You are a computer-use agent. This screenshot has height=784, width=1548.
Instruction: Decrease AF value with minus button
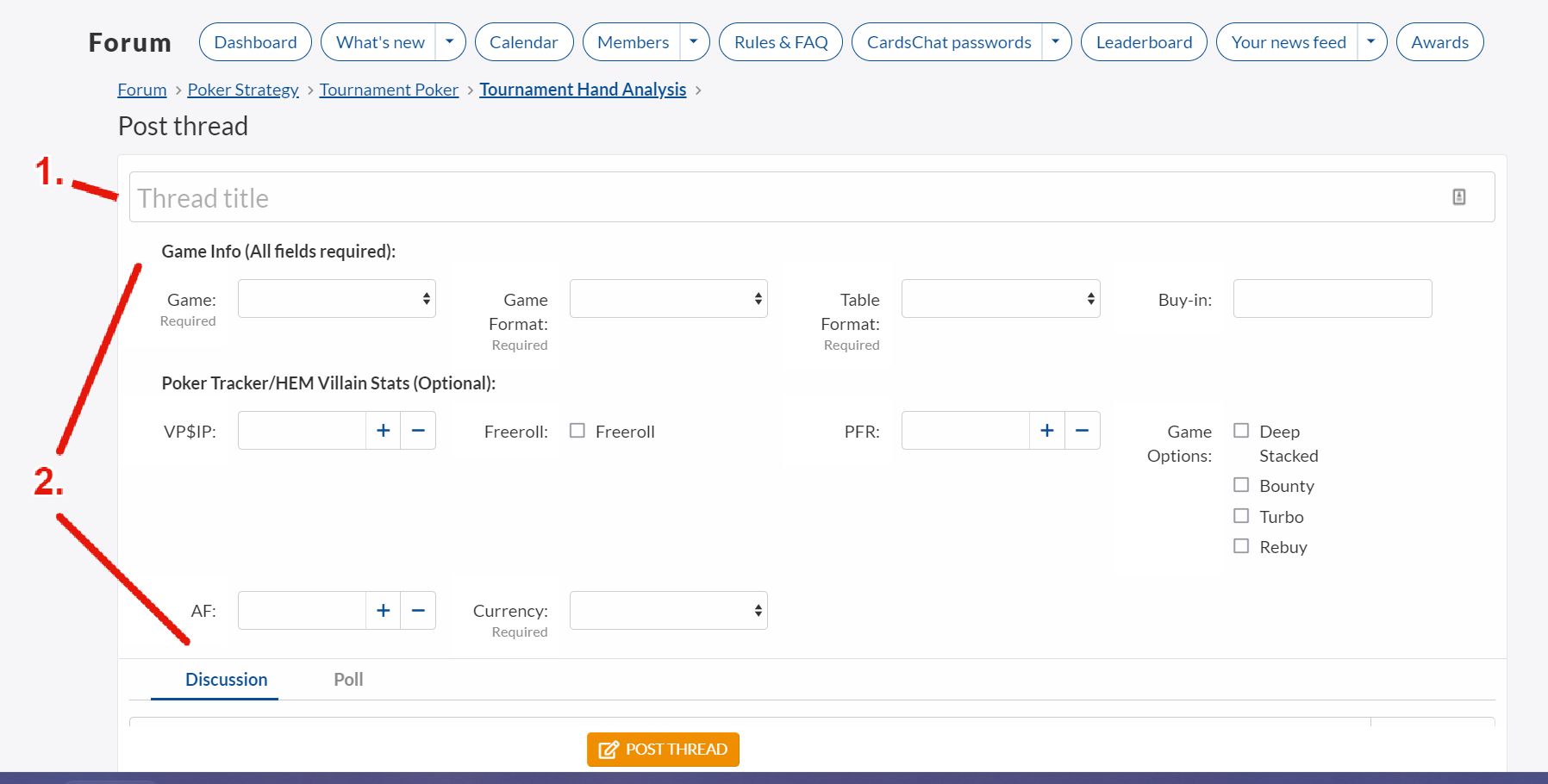[418, 611]
